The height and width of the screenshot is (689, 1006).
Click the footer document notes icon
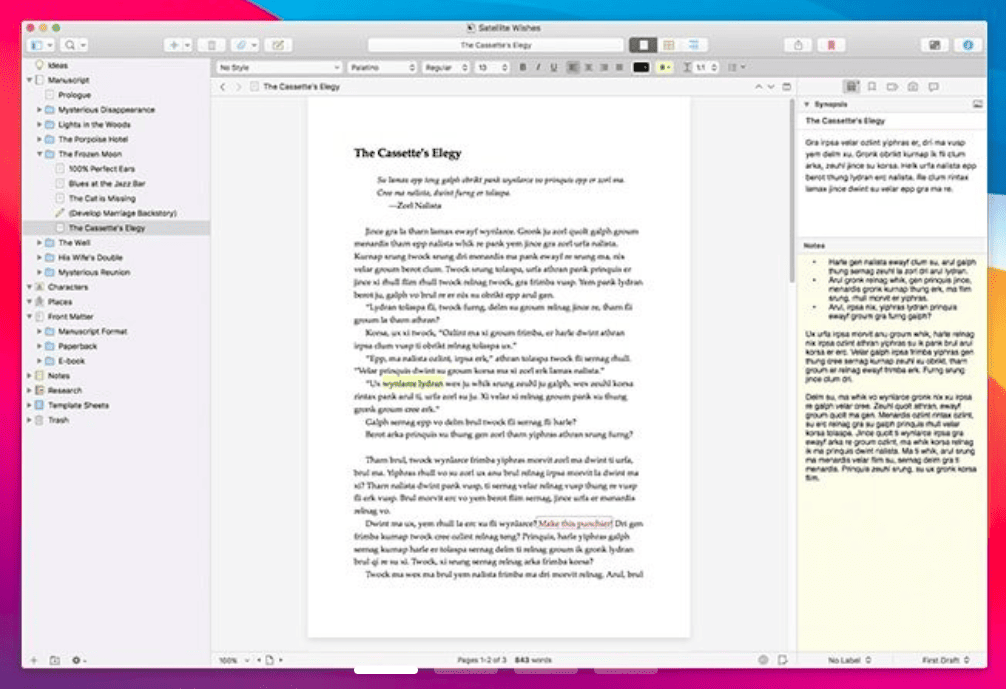[783, 659]
